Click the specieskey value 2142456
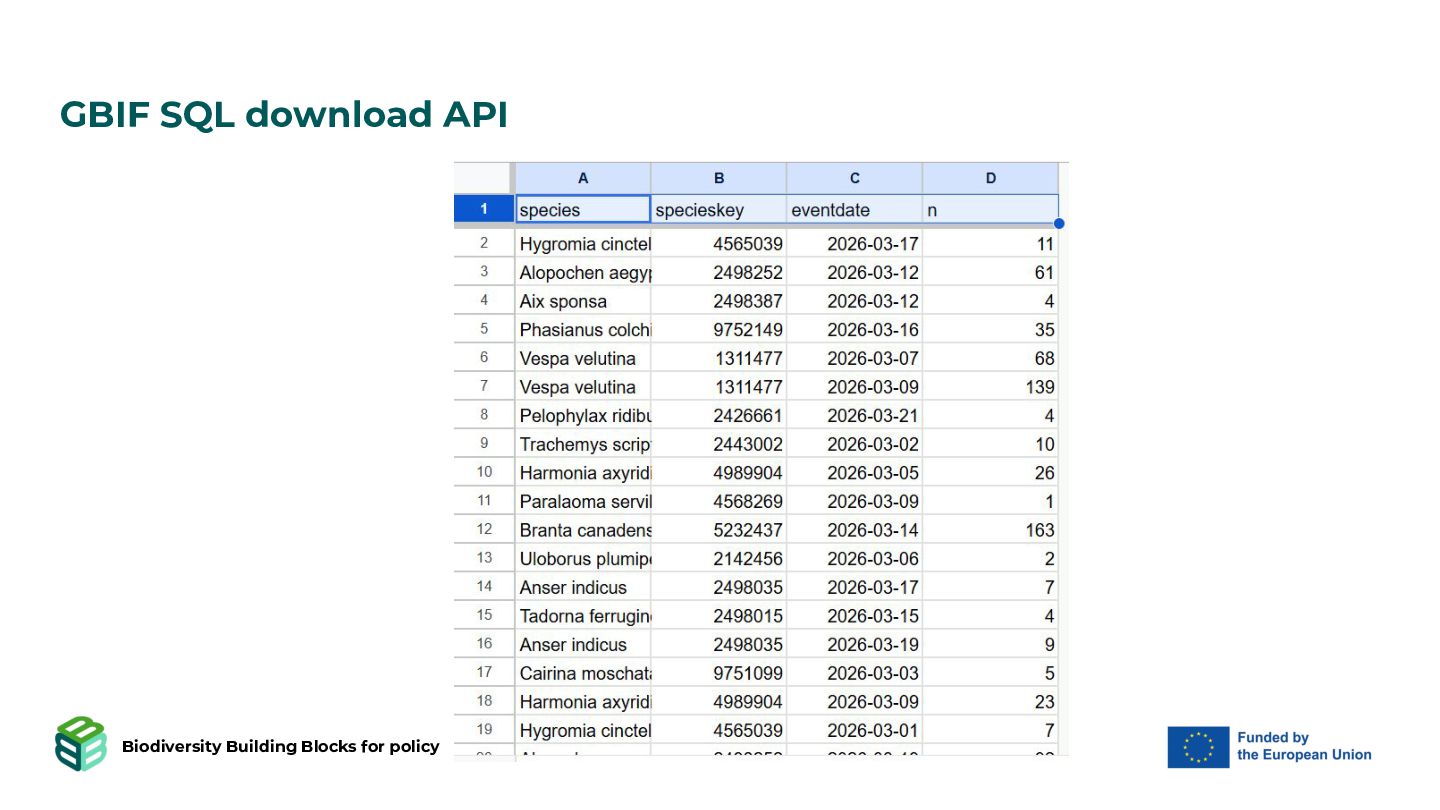The image size is (1440, 810). click(x=719, y=558)
